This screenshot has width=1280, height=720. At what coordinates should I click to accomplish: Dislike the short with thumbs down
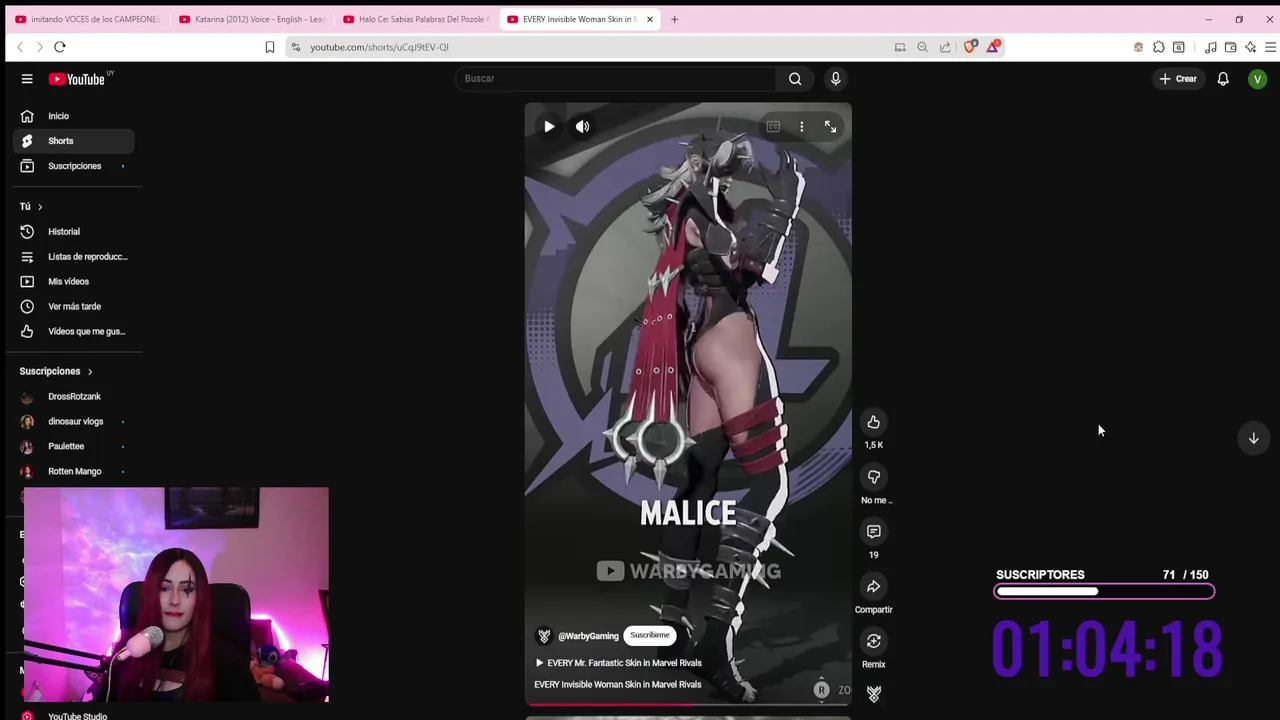[x=873, y=477]
